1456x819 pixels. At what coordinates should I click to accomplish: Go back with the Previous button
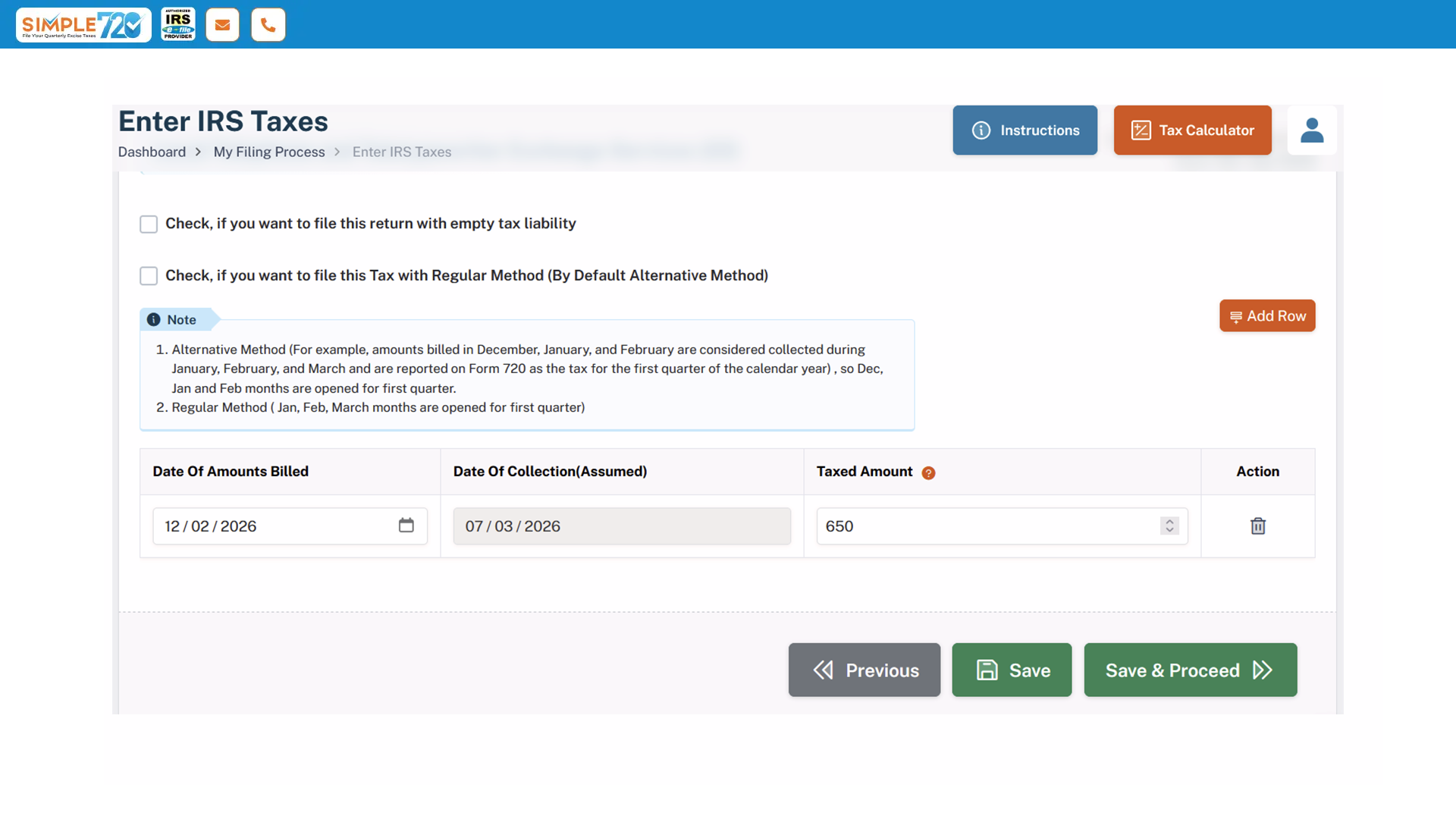[x=864, y=670]
